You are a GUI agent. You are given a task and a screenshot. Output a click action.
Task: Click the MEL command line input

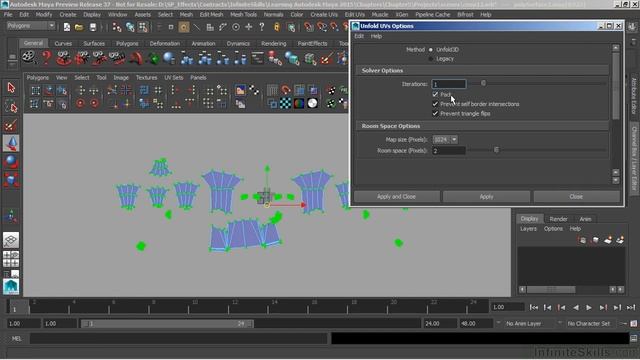(179, 338)
